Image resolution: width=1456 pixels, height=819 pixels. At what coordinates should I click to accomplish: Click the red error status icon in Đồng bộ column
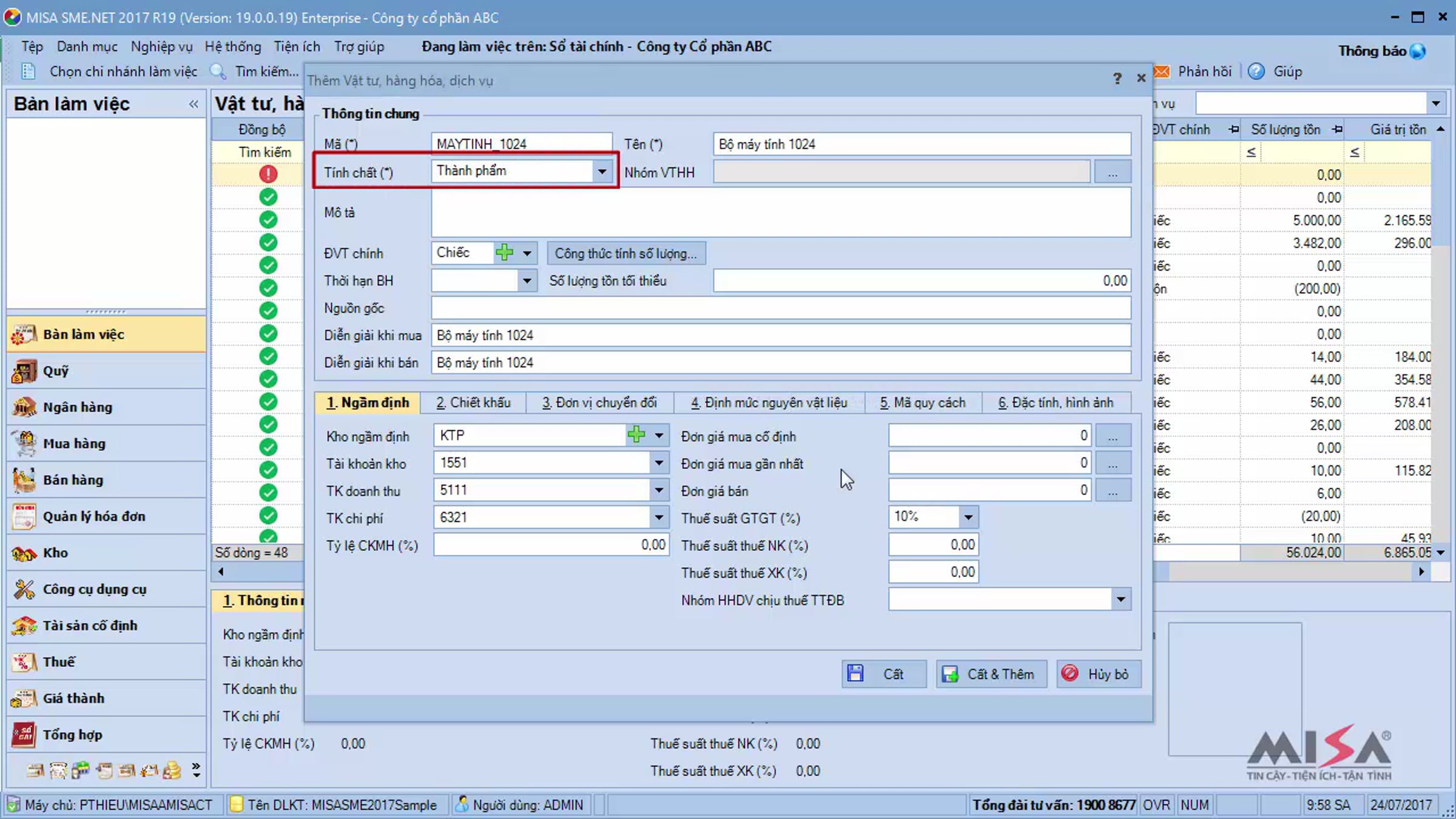(268, 174)
